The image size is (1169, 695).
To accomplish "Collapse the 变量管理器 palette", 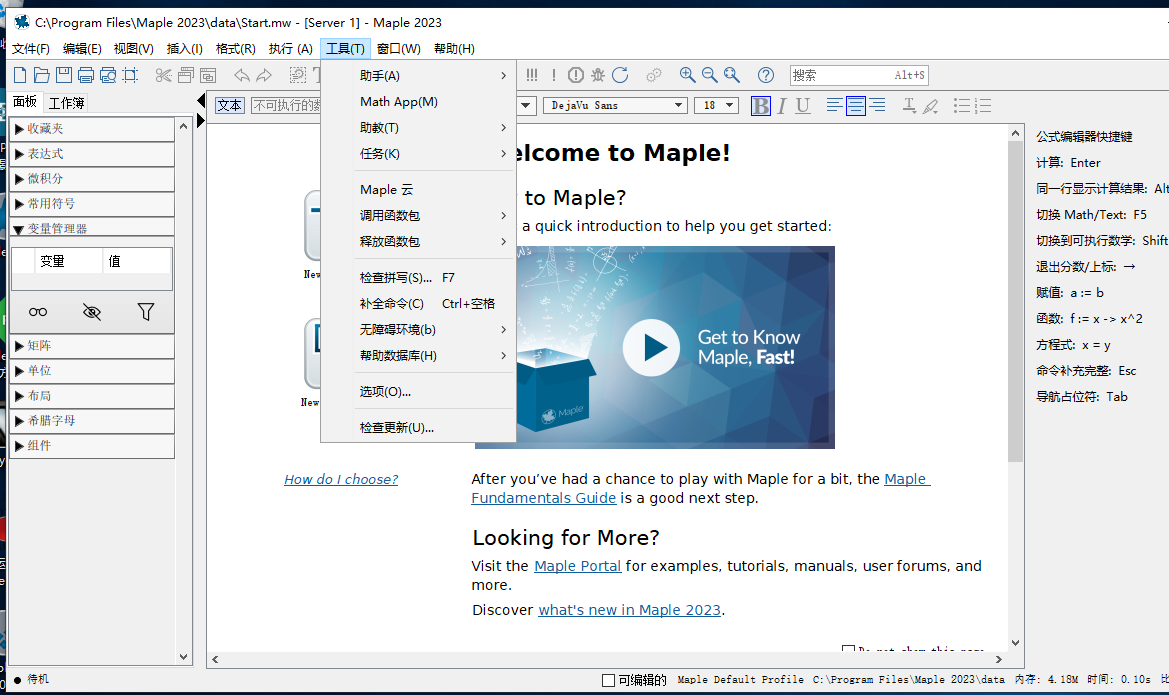I will pyautogui.click(x=92, y=227).
